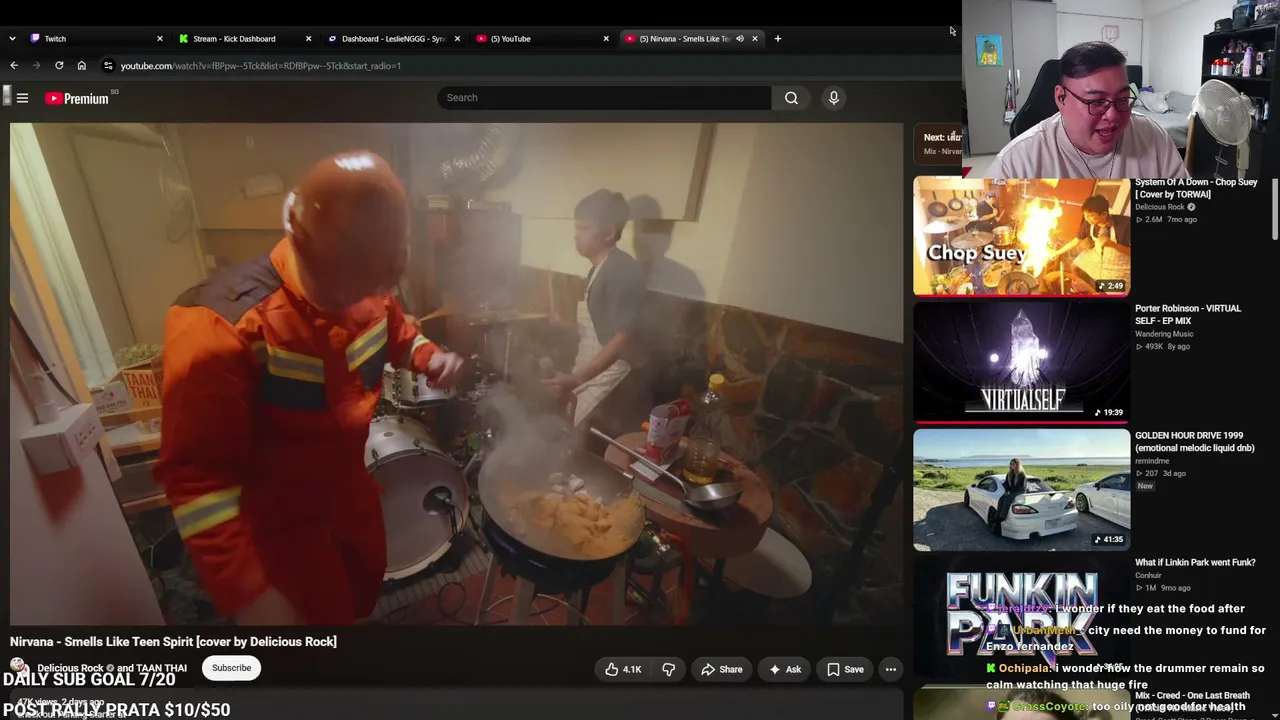The image size is (1280, 720).
Task: Close the Kick Dashboard tab
Action: [308, 39]
